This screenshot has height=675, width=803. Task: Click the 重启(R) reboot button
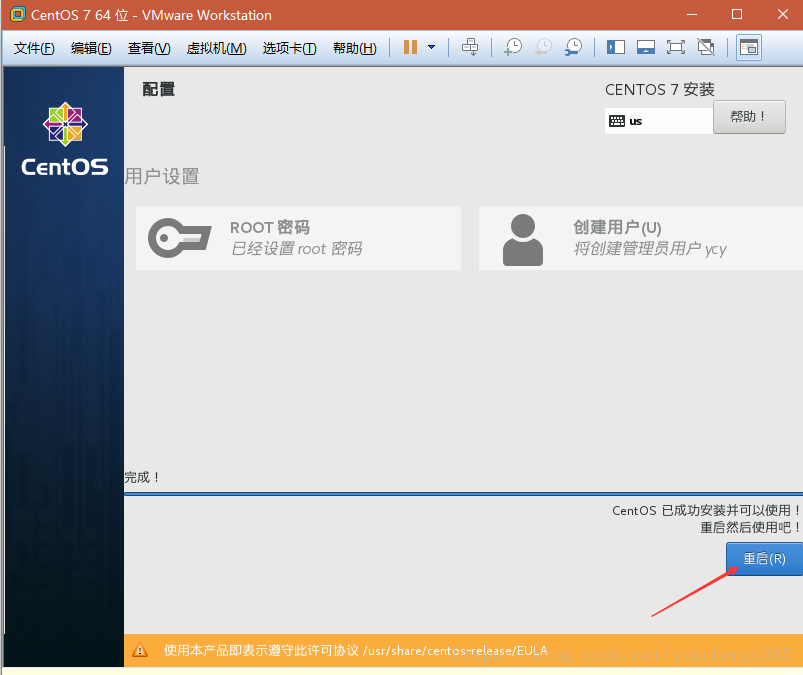[764, 559]
